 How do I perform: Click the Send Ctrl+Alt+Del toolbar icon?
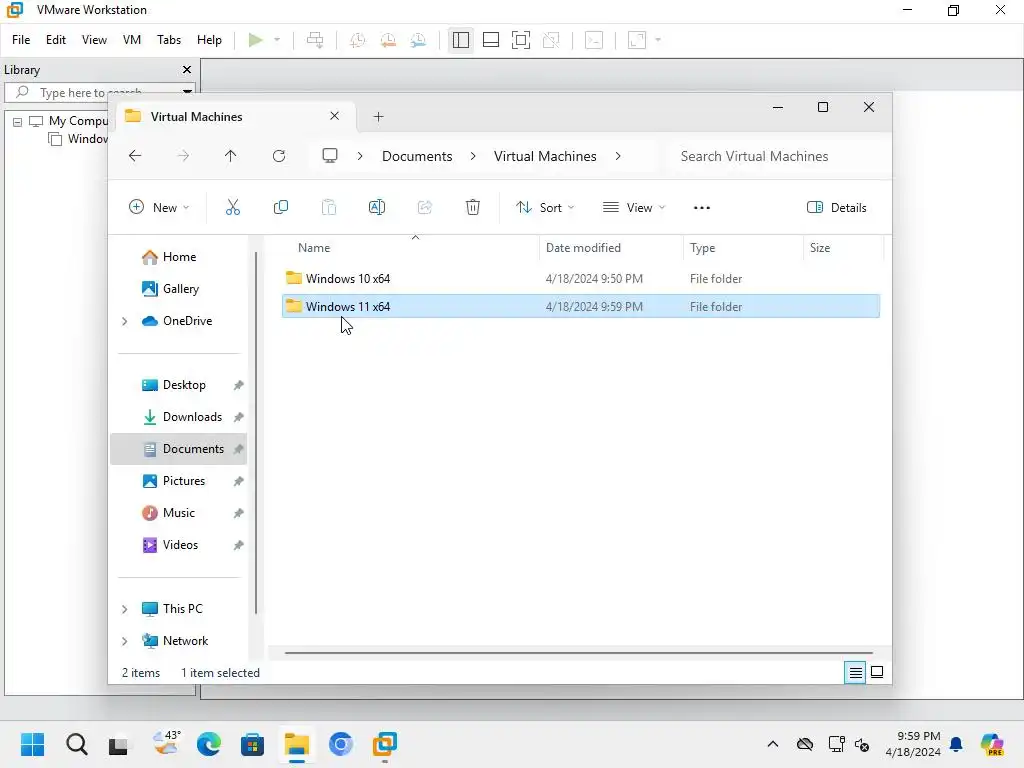[315, 40]
